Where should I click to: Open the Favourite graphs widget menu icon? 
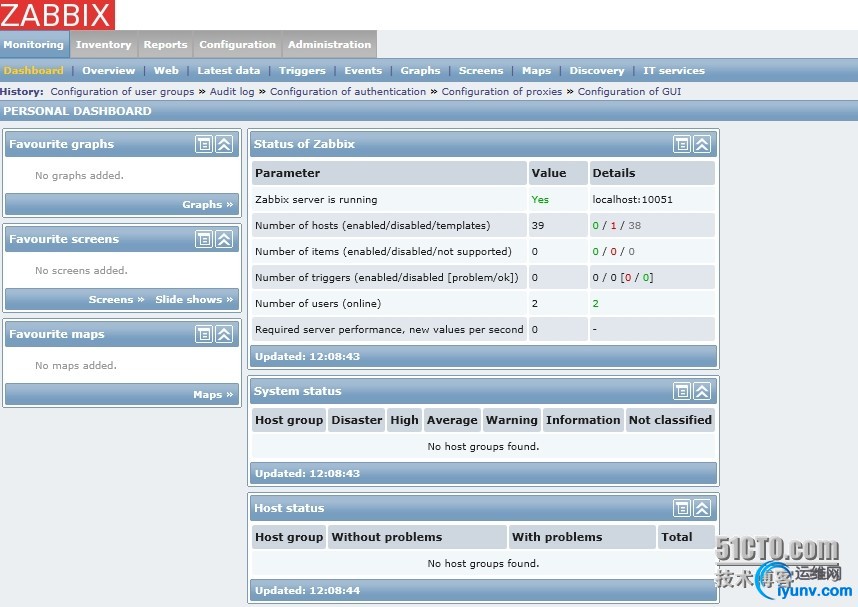[x=204, y=144]
